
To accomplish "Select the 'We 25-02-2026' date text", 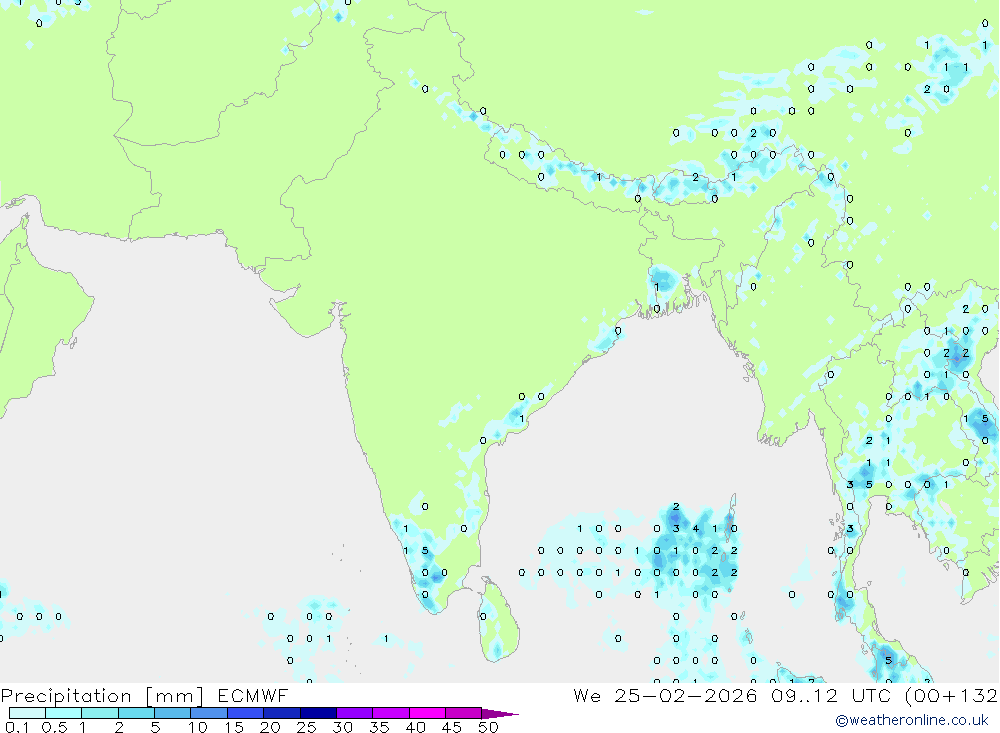I will [665, 696].
